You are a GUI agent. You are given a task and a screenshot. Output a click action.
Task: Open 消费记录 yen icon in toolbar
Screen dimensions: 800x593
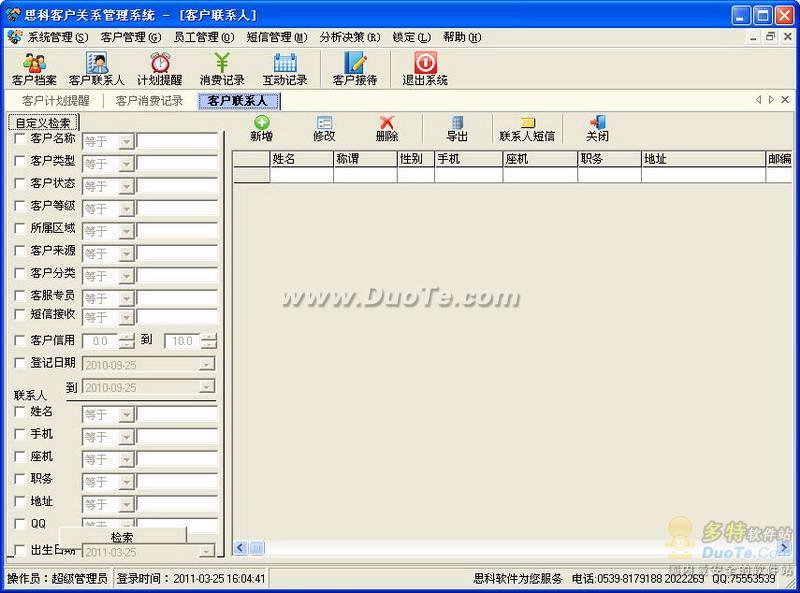click(x=221, y=68)
